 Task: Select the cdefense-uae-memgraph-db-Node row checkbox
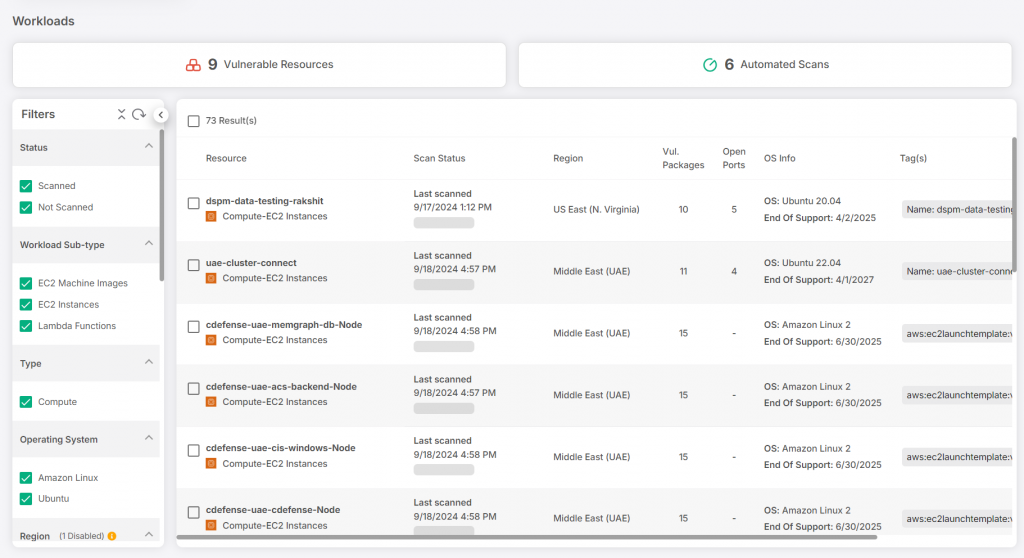[194, 327]
